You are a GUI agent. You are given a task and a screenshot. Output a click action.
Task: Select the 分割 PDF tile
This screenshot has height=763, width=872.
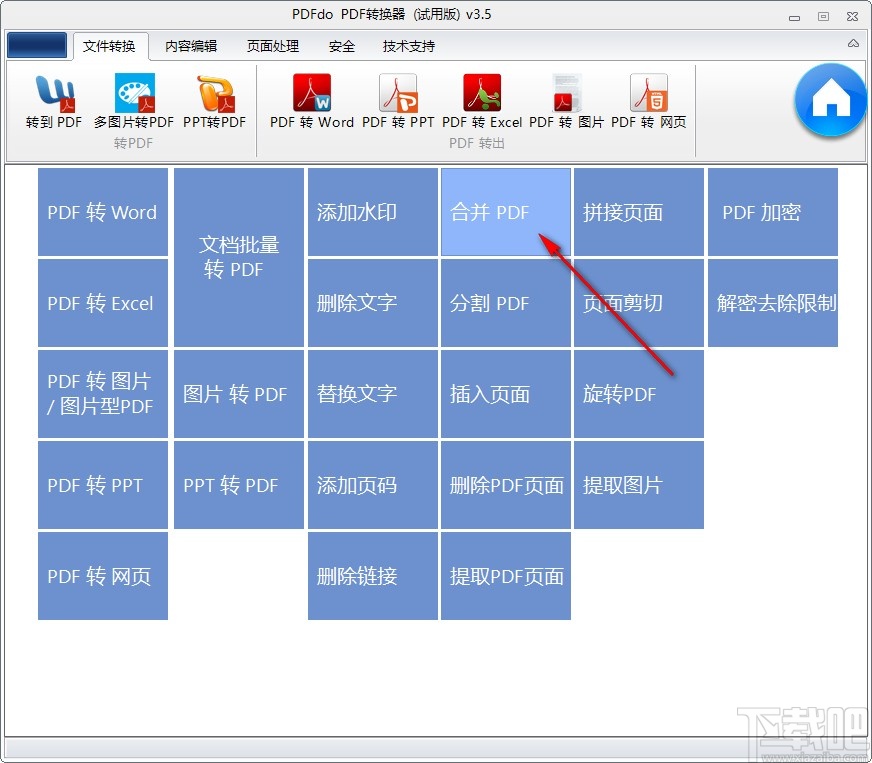pos(506,303)
